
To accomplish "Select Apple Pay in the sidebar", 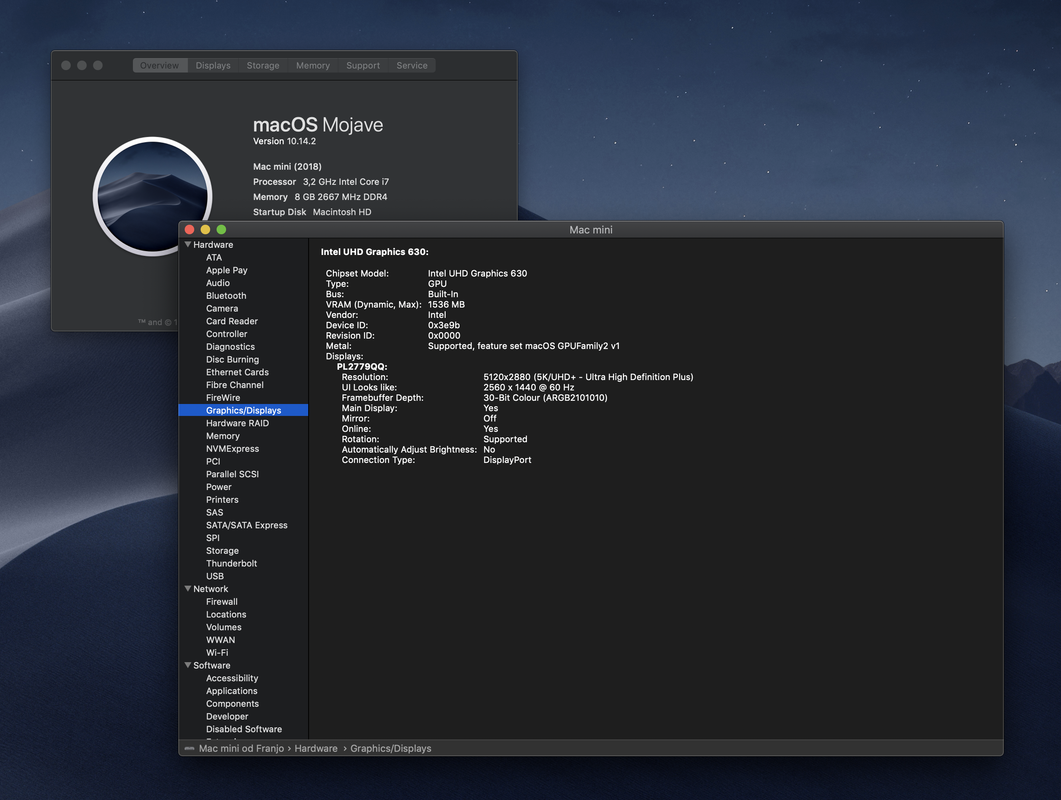I will pyautogui.click(x=227, y=270).
